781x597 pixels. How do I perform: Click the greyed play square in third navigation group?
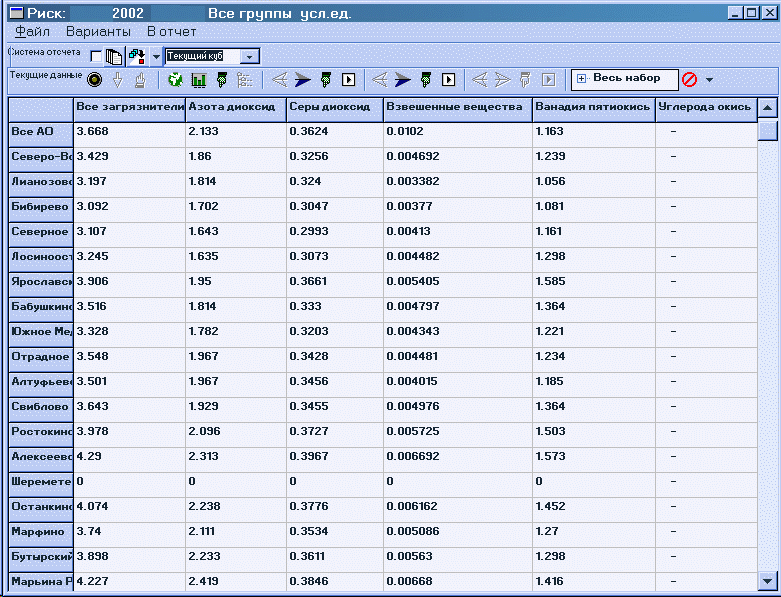[x=549, y=80]
